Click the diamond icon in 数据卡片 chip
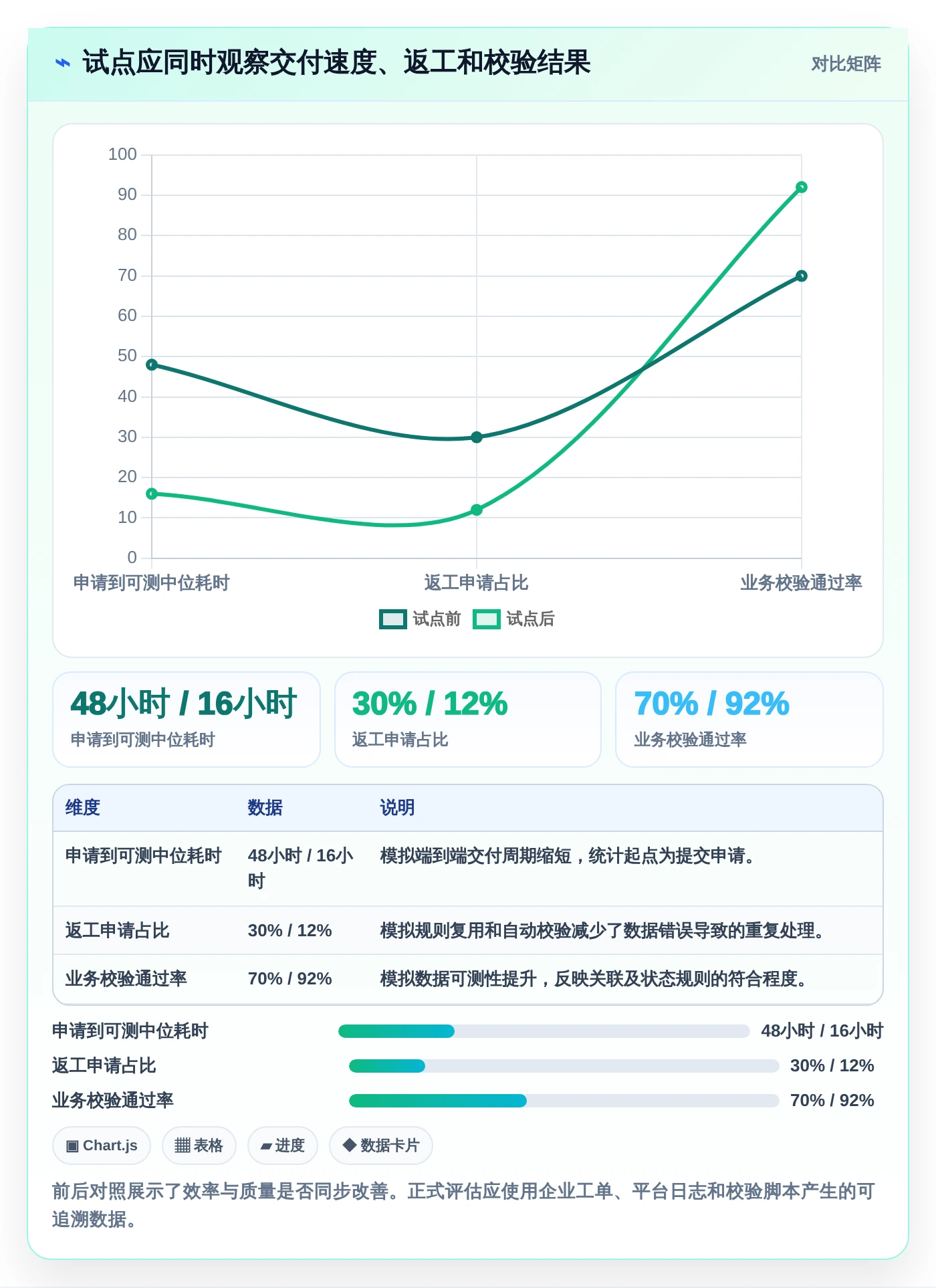 pyautogui.click(x=349, y=1145)
